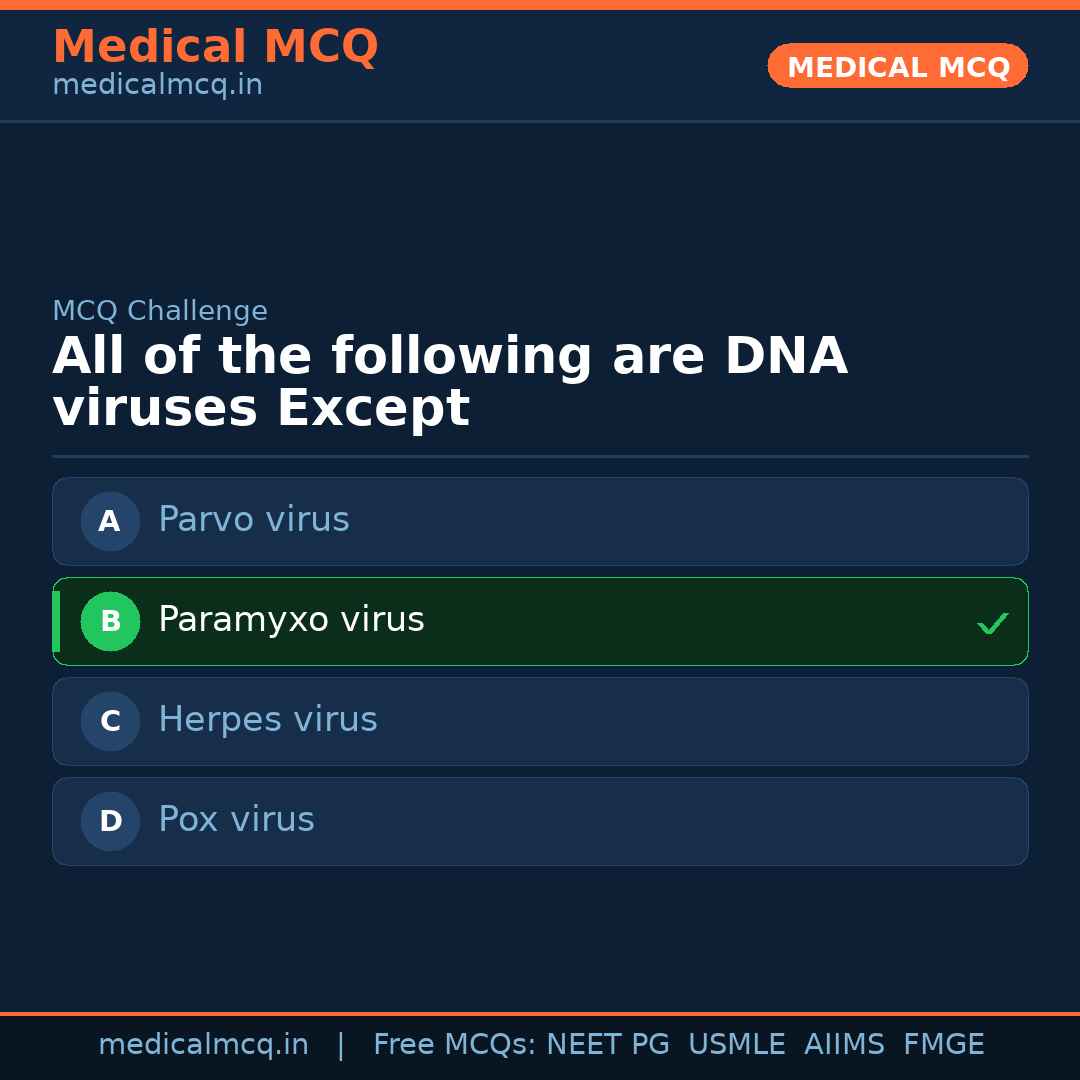
Task: Click the AIIMS footer text
Action: (844, 1045)
